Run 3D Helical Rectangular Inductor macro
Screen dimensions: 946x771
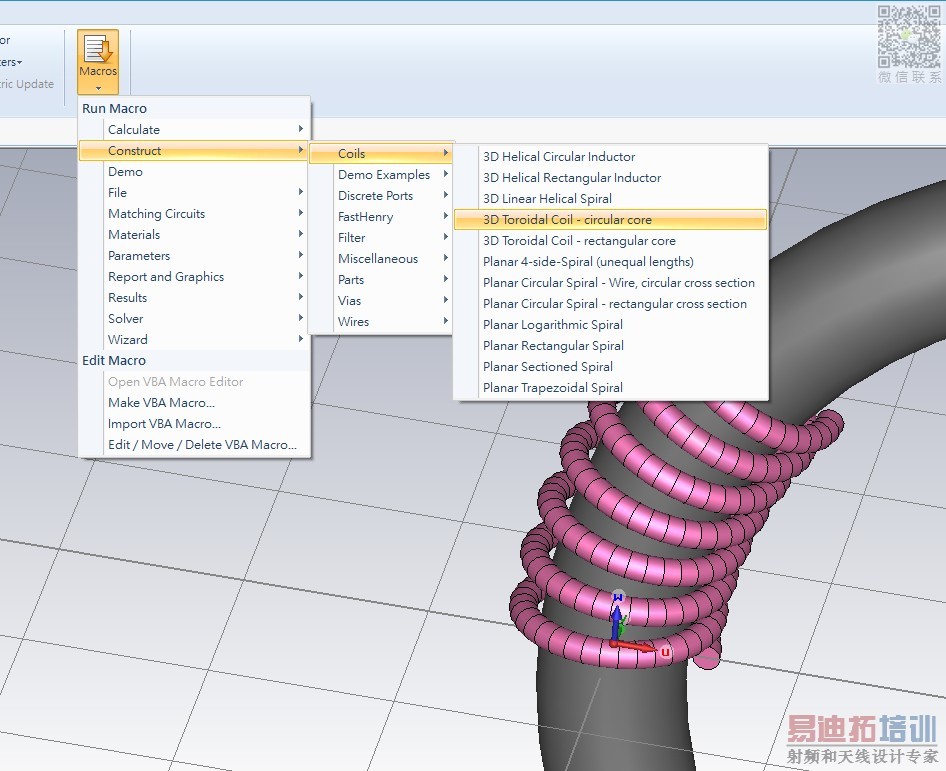pos(611,178)
